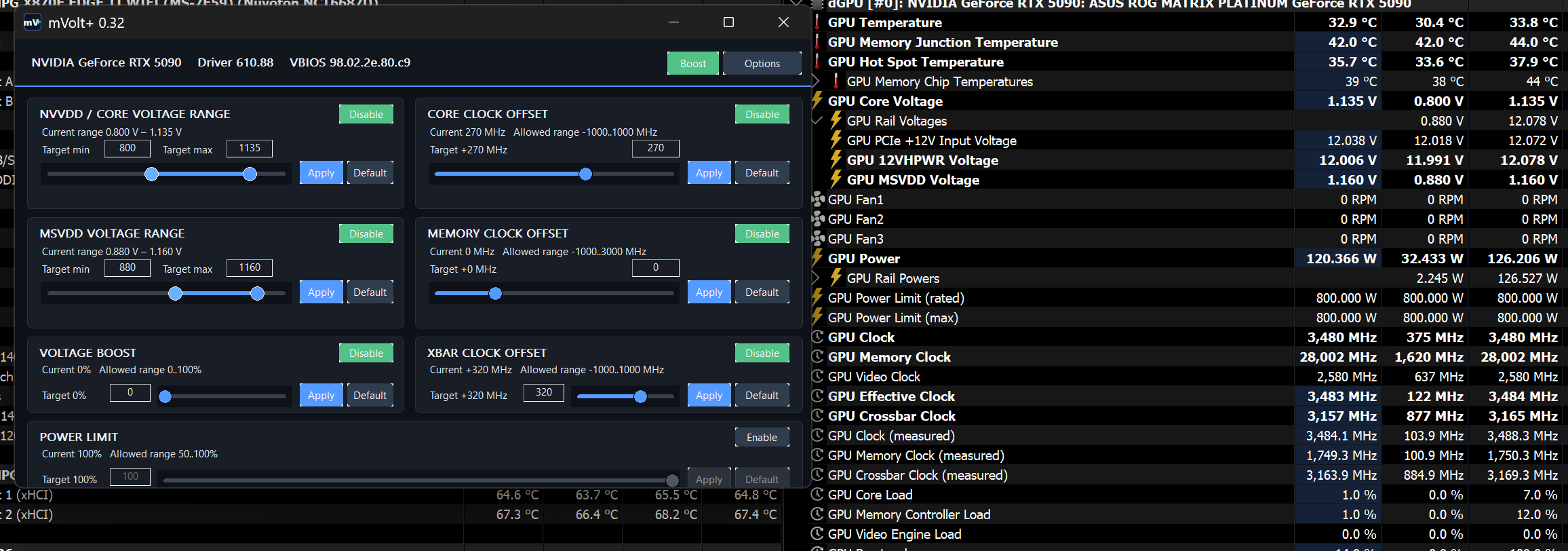Expand GPU Memory Chip Temperatures row
1568x551 pixels.
[x=817, y=81]
